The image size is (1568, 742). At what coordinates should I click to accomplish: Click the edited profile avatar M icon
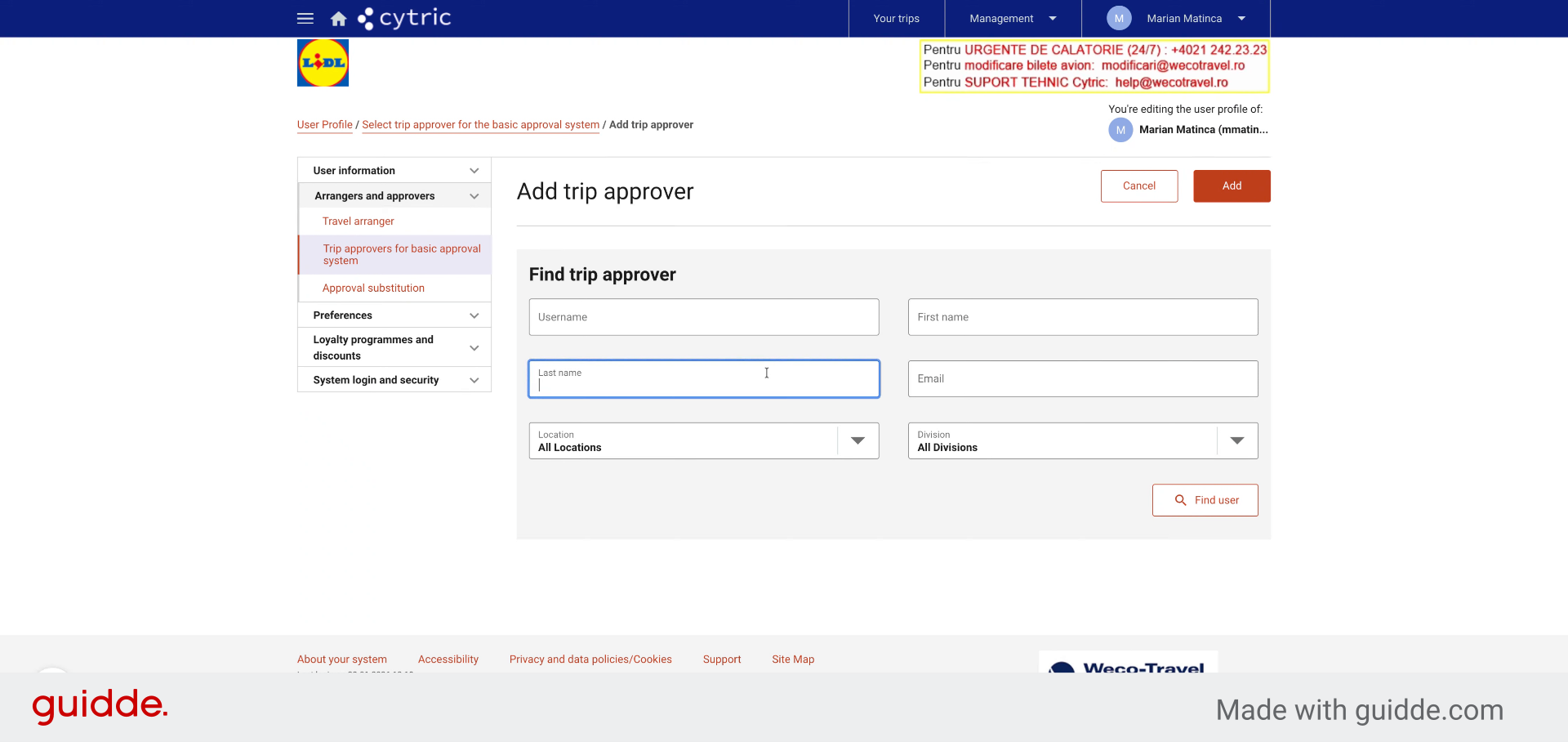(1120, 130)
